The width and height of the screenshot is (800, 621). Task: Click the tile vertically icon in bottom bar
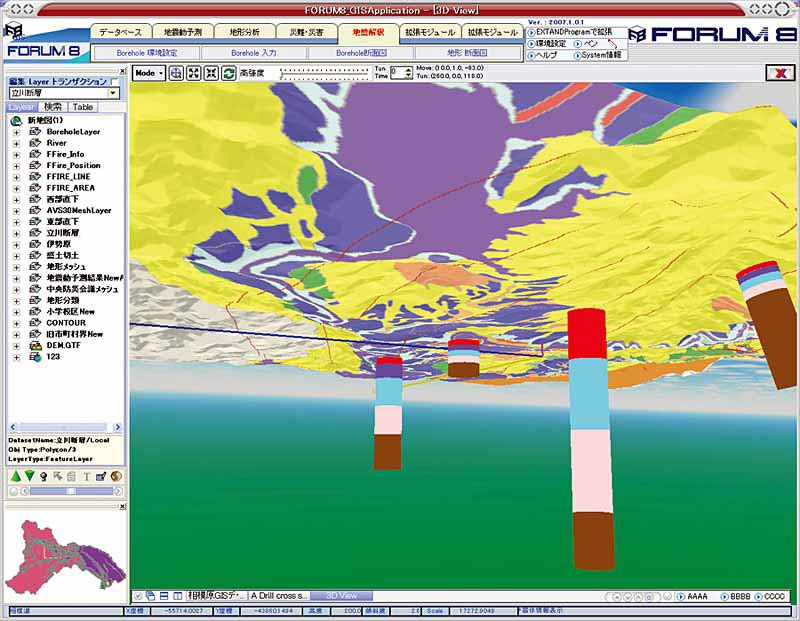[x=178, y=595]
